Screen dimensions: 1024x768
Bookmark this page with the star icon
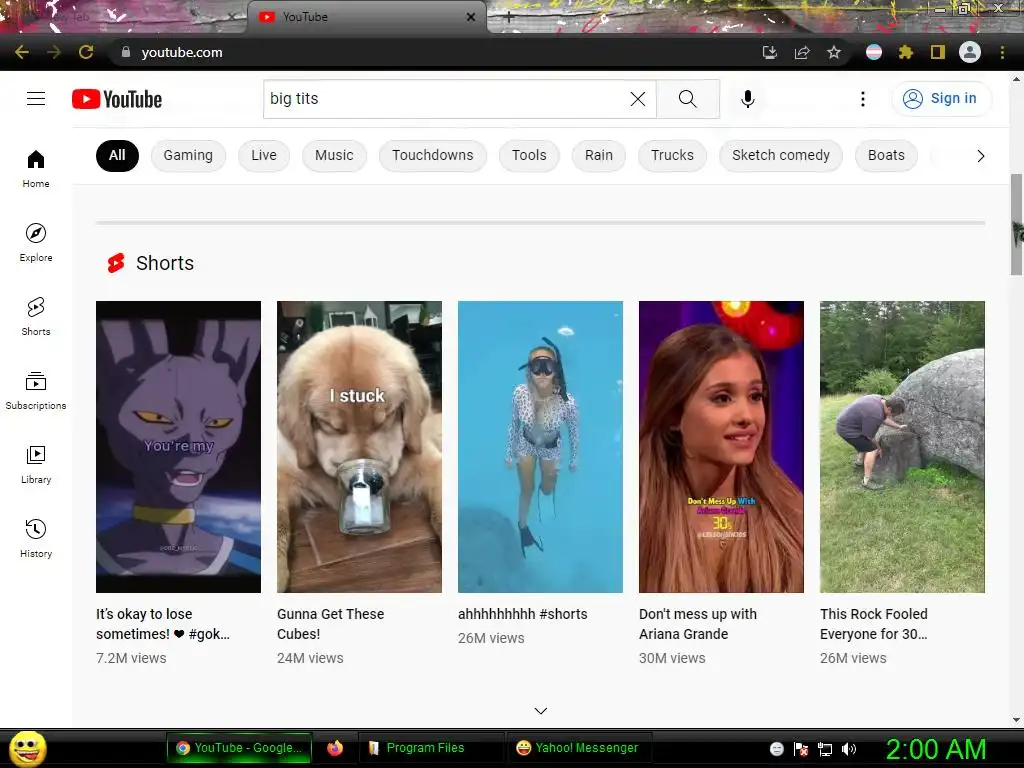coord(834,52)
